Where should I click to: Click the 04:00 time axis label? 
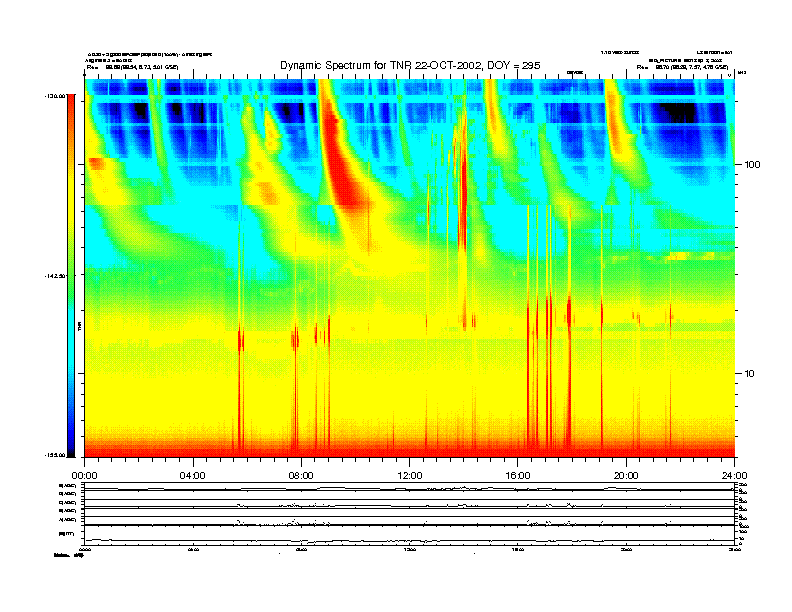[193, 476]
